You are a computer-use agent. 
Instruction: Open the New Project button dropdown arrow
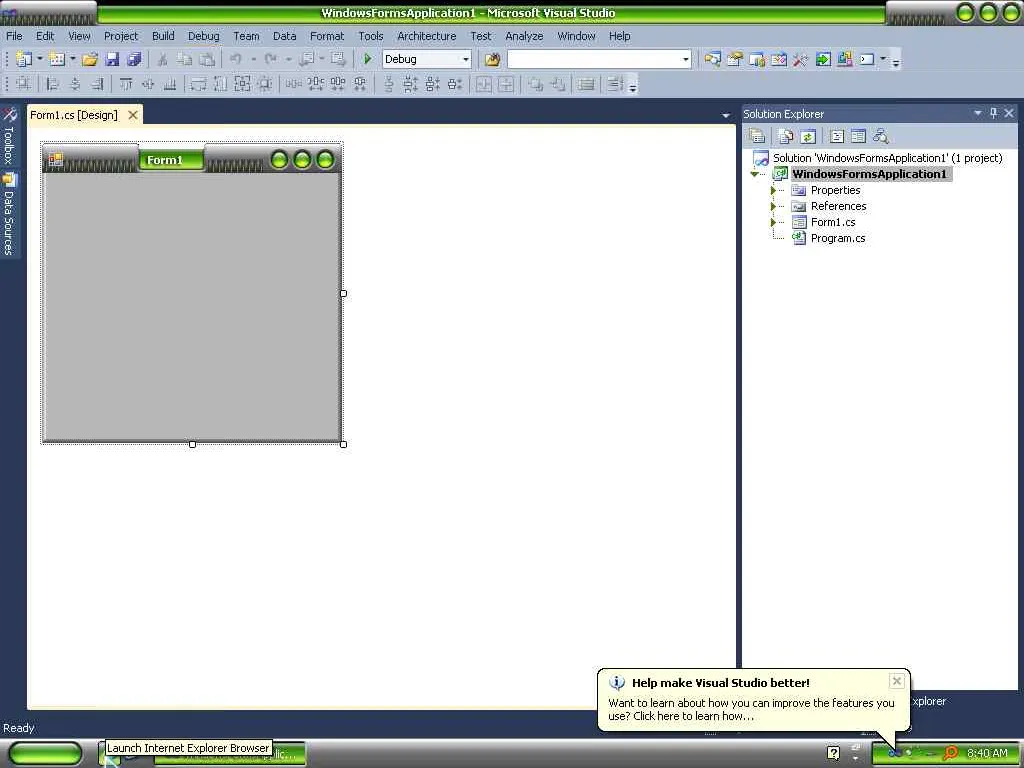(x=39, y=59)
